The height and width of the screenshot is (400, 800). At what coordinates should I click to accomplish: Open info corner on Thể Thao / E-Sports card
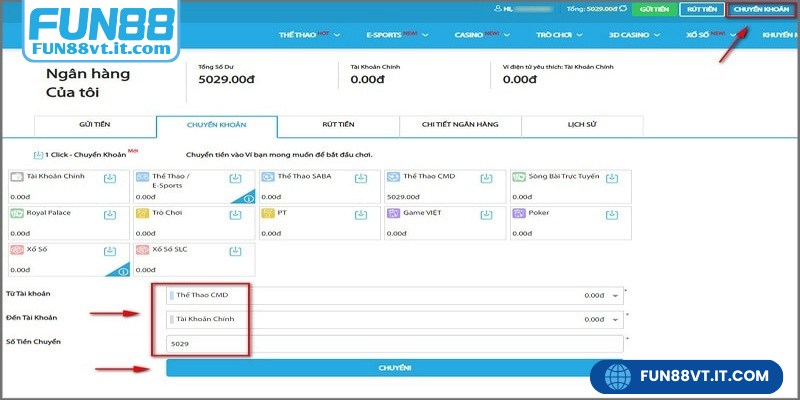click(x=248, y=198)
